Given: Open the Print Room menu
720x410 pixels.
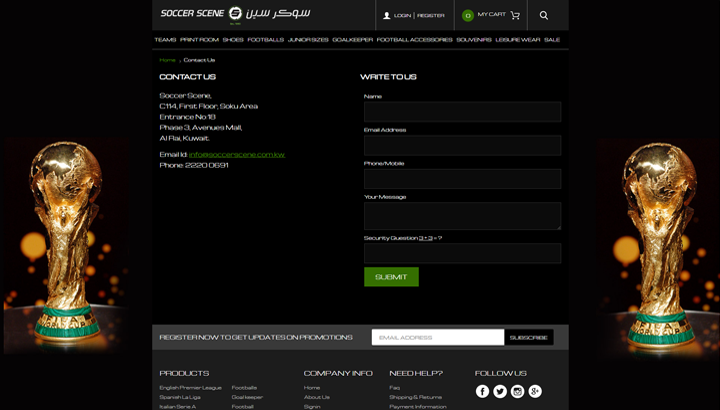Looking at the screenshot, I should (199, 40).
